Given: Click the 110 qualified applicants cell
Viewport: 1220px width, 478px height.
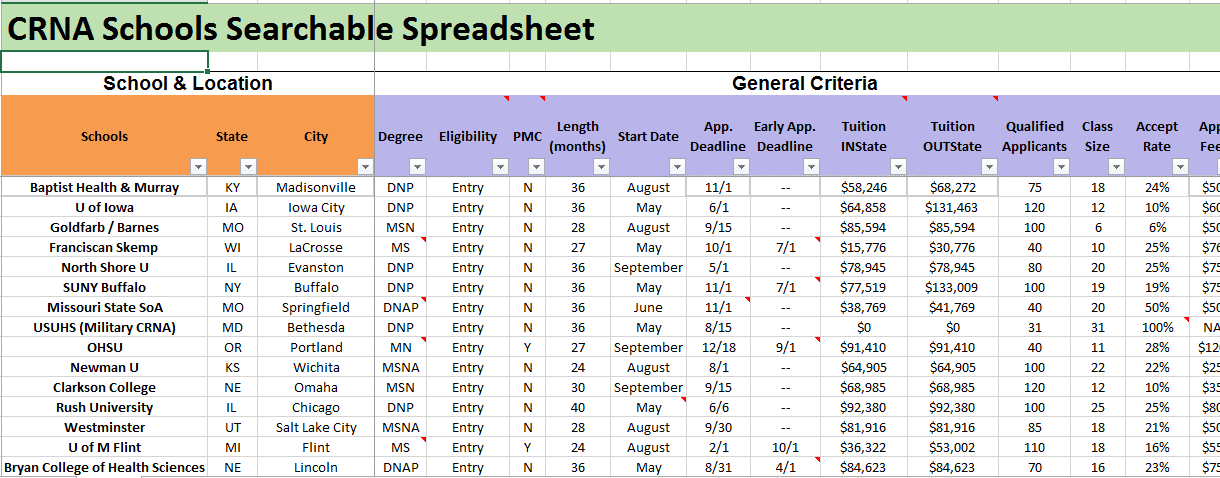Looking at the screenshot, I should click(x=1035, y=447).
